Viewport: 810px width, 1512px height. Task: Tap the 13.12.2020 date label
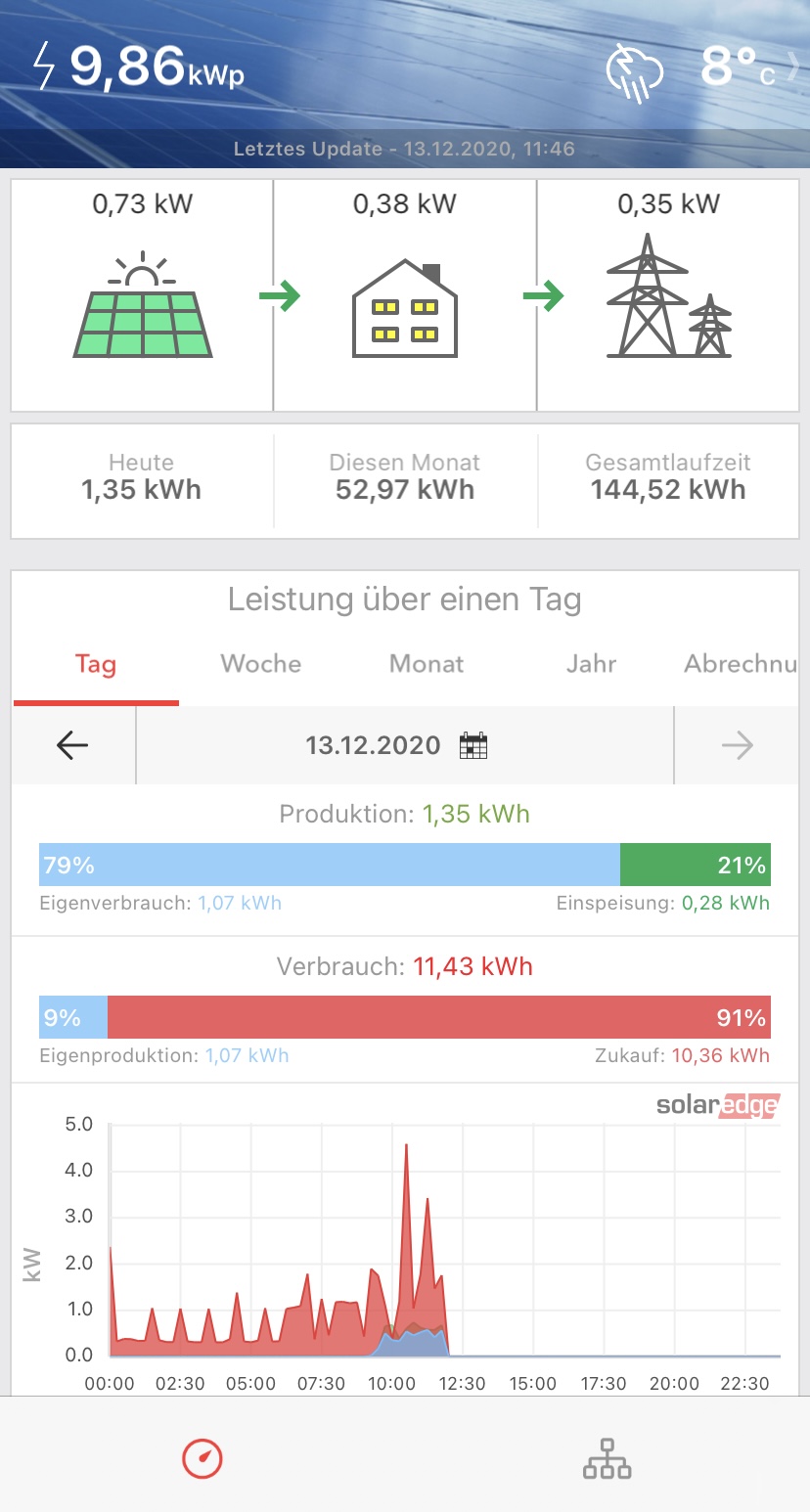(x=373, y=745)
